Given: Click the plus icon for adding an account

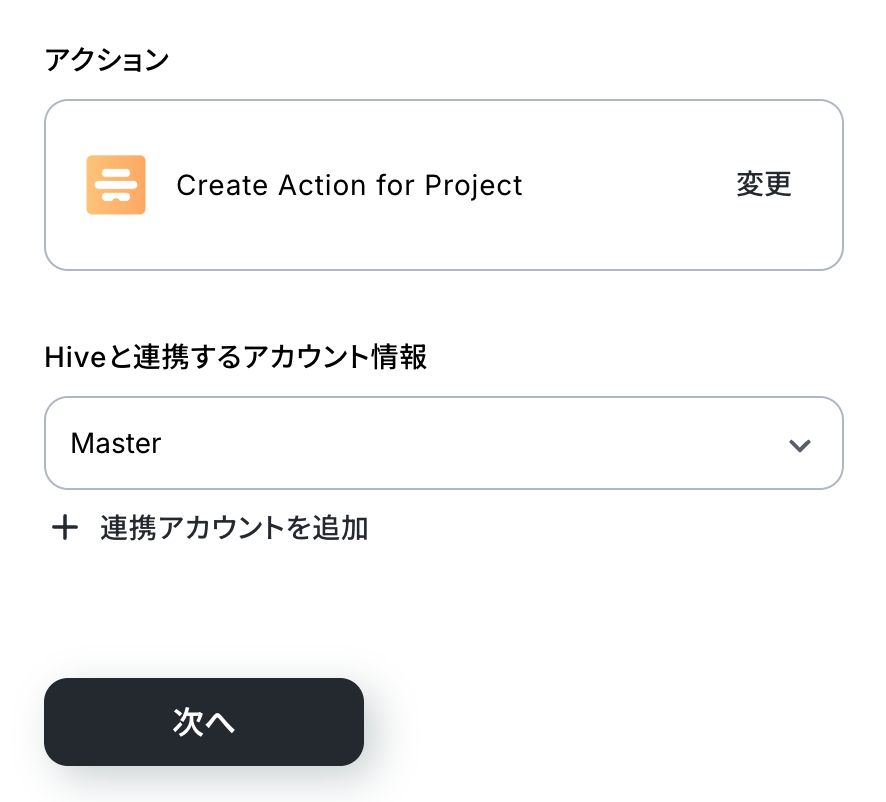Looking at the screenshot, I should [65, 528].
